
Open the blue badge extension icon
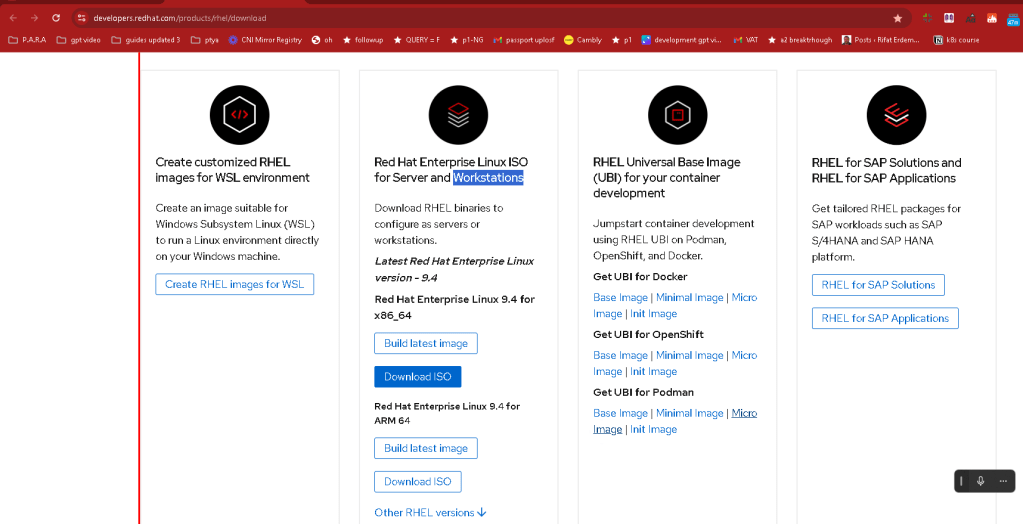pos(1013,18)
